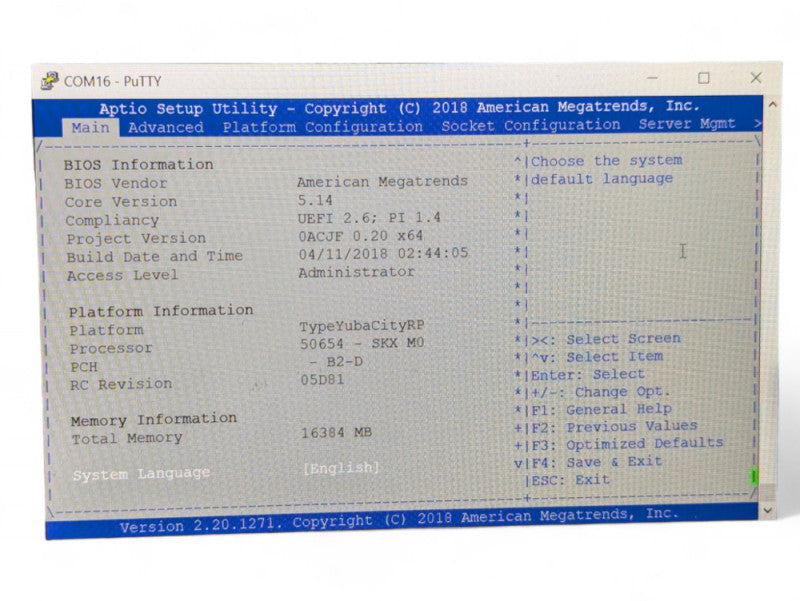Click the Select Item key hint
The image size is (800, 601).
597,357
